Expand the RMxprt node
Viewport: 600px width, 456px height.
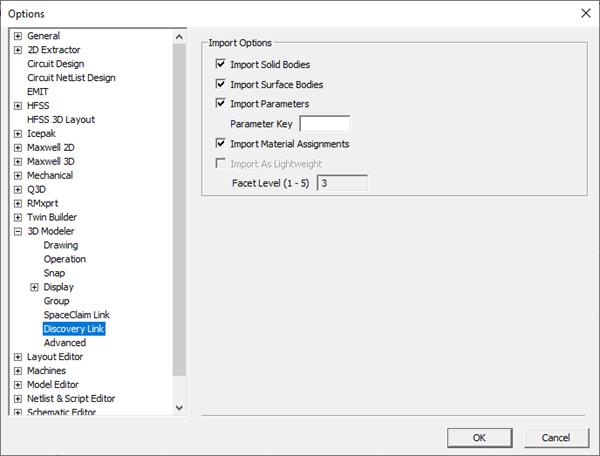click(x=18, y=204)
